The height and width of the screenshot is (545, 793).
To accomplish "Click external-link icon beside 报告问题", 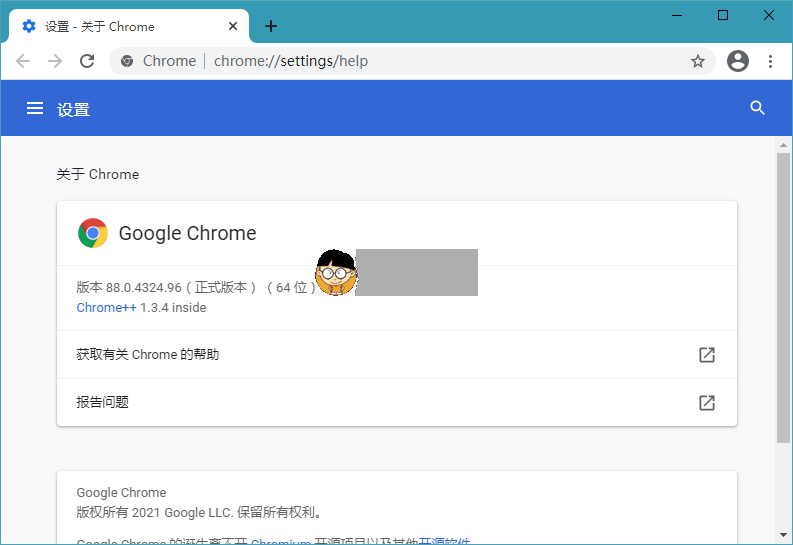I will point(707,402).
